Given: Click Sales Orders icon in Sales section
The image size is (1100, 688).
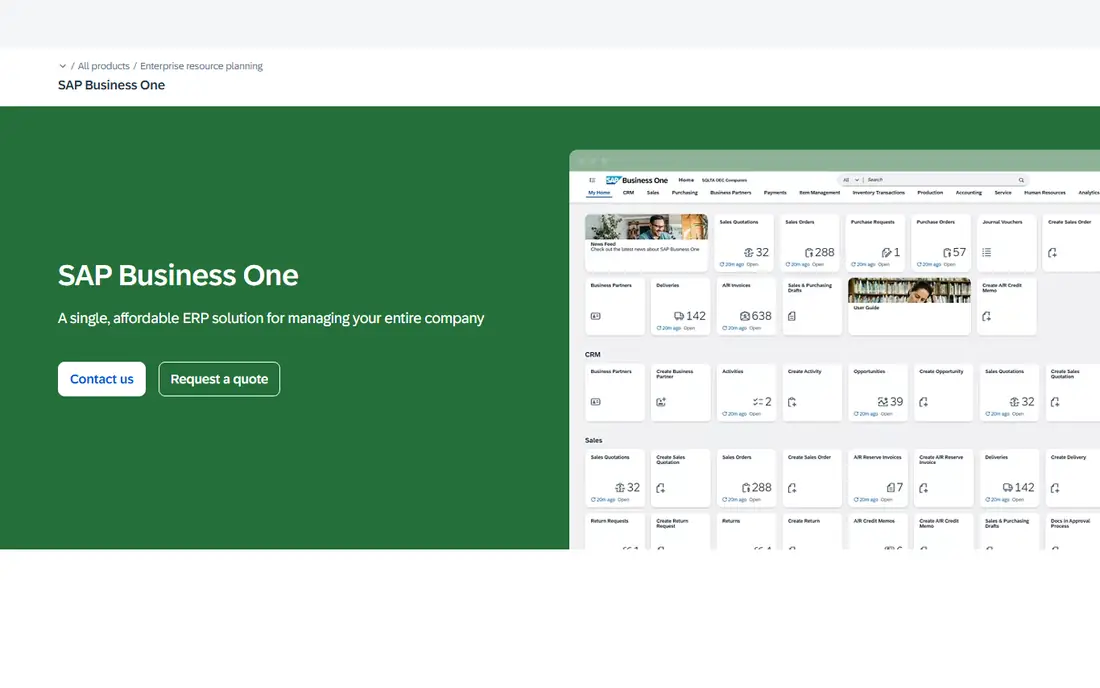Looking at the screenshot, I should point(746,487).
